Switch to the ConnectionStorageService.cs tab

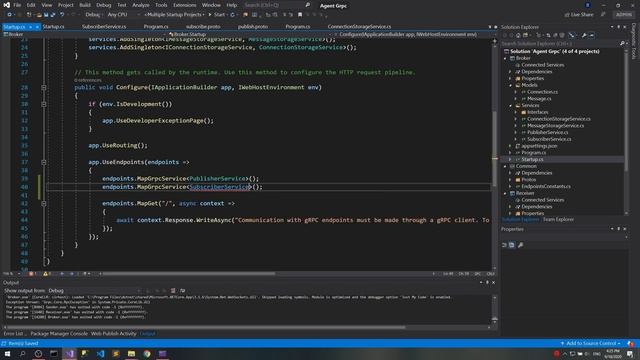tap(359, 27)
